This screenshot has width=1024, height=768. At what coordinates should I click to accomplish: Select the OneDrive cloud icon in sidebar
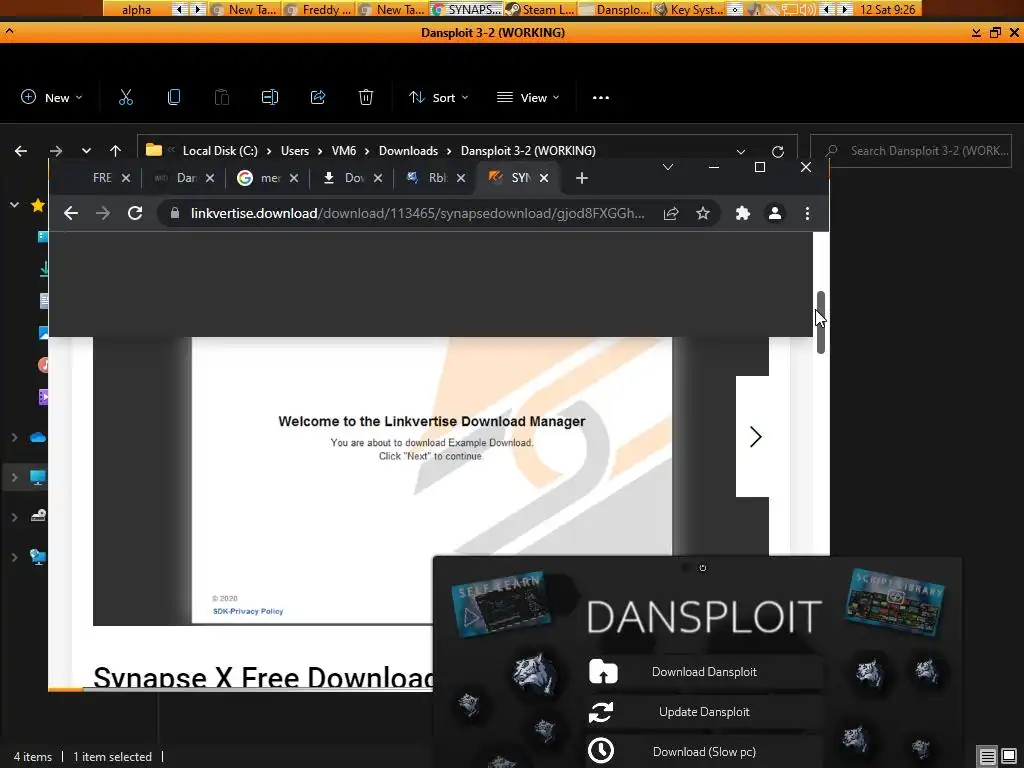pos(38,437)
